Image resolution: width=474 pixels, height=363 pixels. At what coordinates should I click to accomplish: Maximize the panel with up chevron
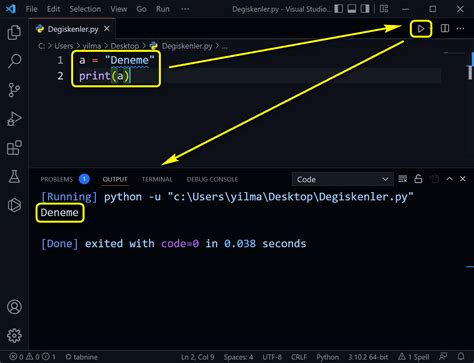point(449,179)
